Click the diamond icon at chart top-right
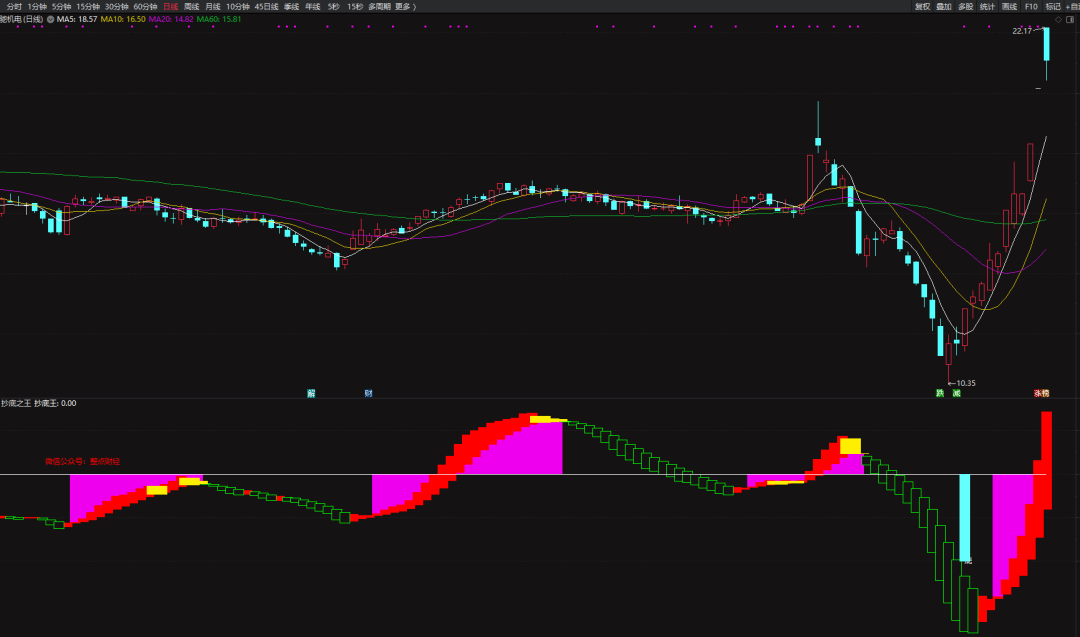Screen dimensions: 1080x637 pyautogui.click(x=1059, y=19)
